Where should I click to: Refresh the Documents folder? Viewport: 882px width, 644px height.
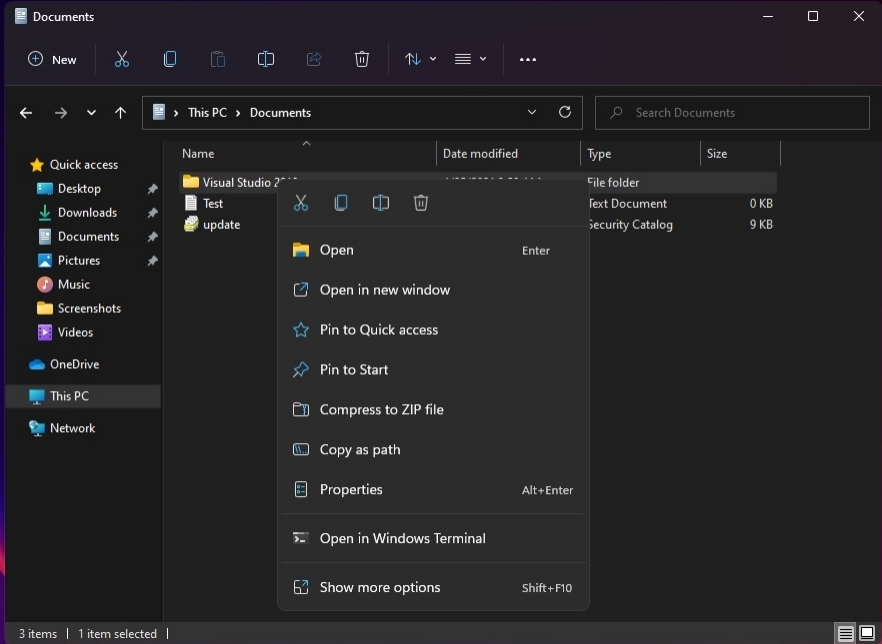(x=565, y=112)
